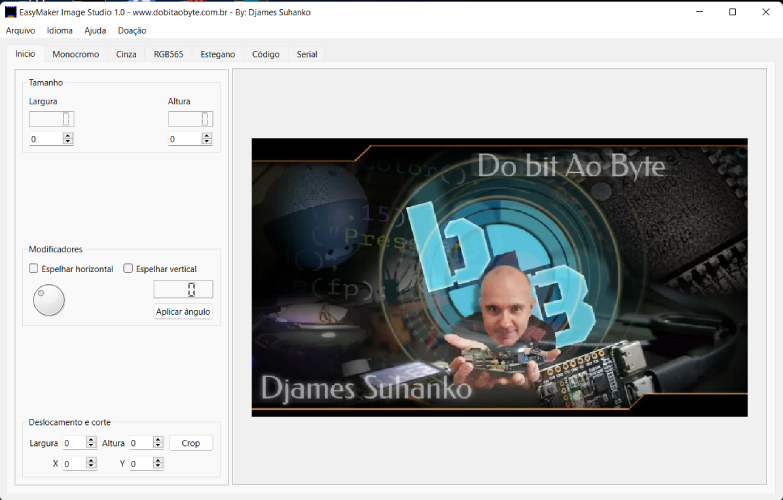The image size is (783, 500).
Task: Enable Espelhar vertical checkbox
Action: tap(128, 268)
